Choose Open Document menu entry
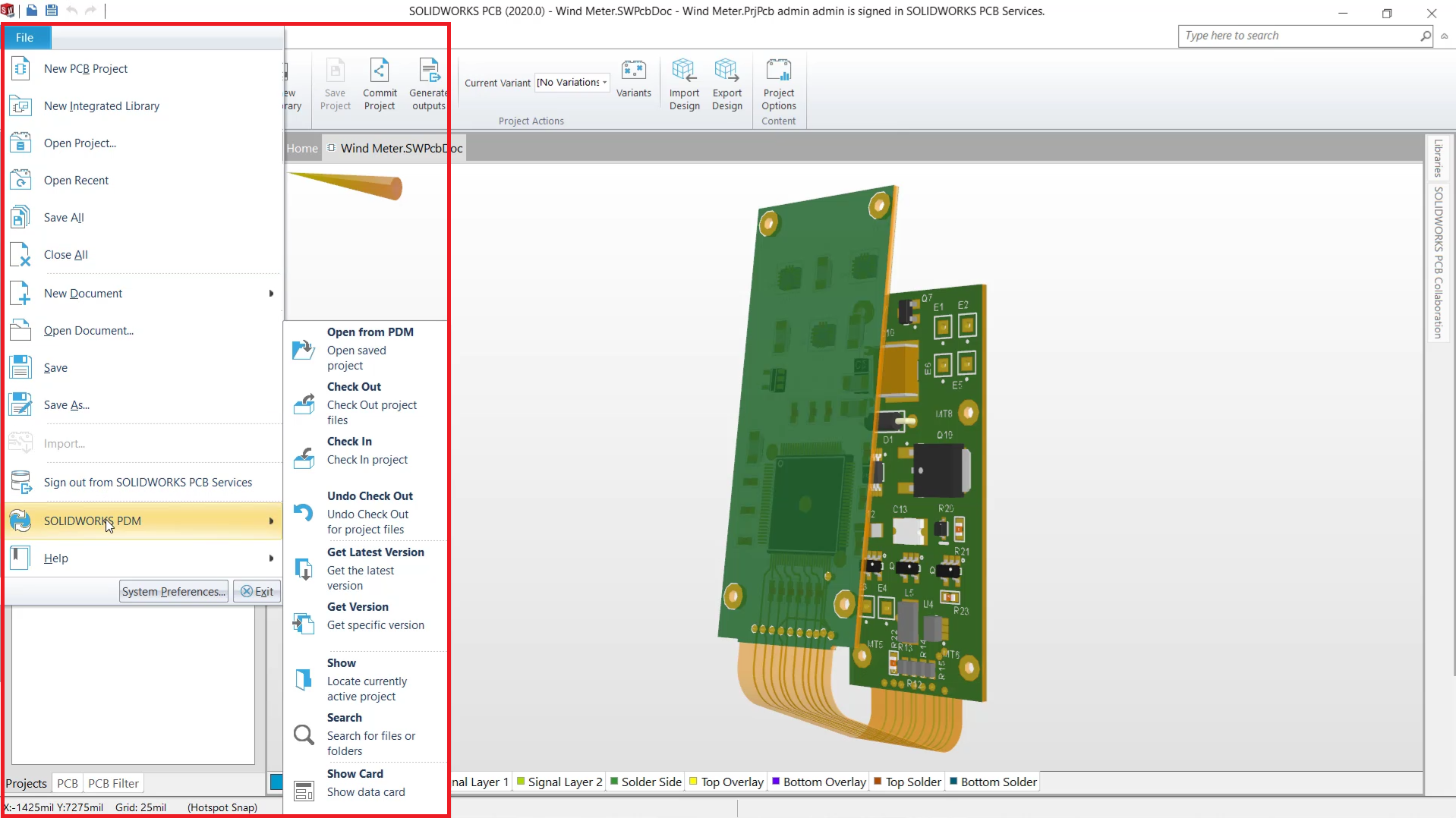This screenshot has height=818, width=1456. (143, 331)
